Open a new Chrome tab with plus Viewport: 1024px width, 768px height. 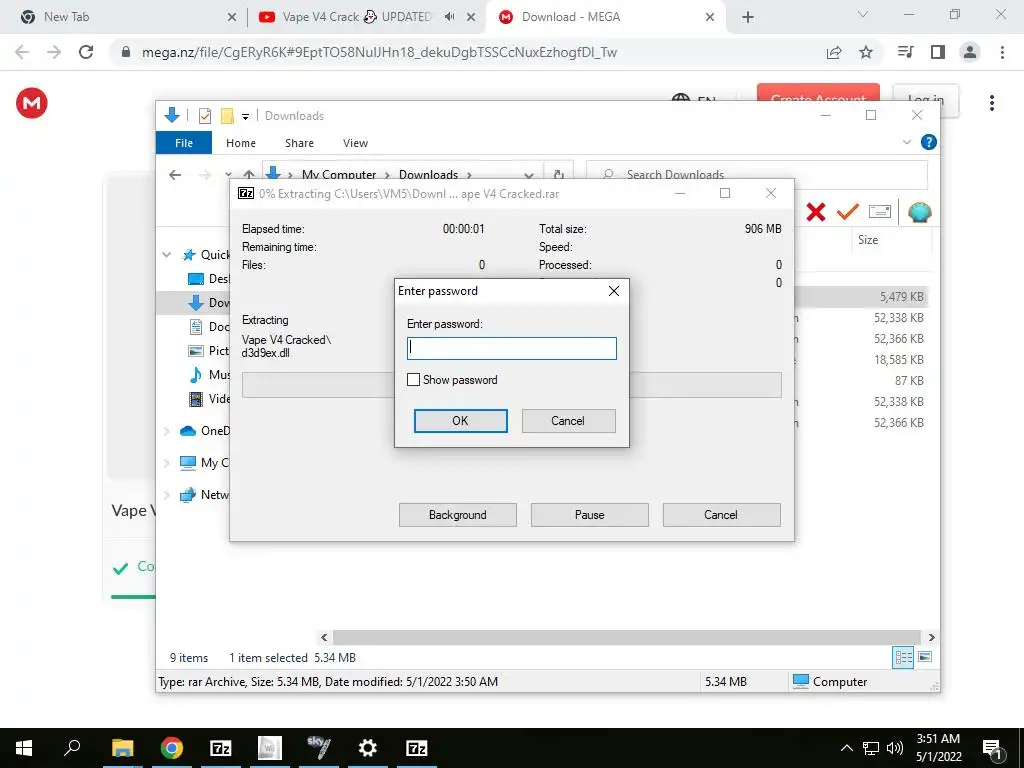(748, 17)
